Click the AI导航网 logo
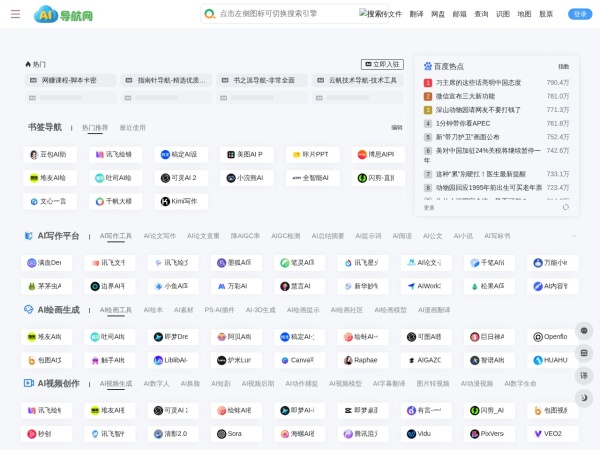This screenshot has height=450, width=600. [x=63, y=15]
